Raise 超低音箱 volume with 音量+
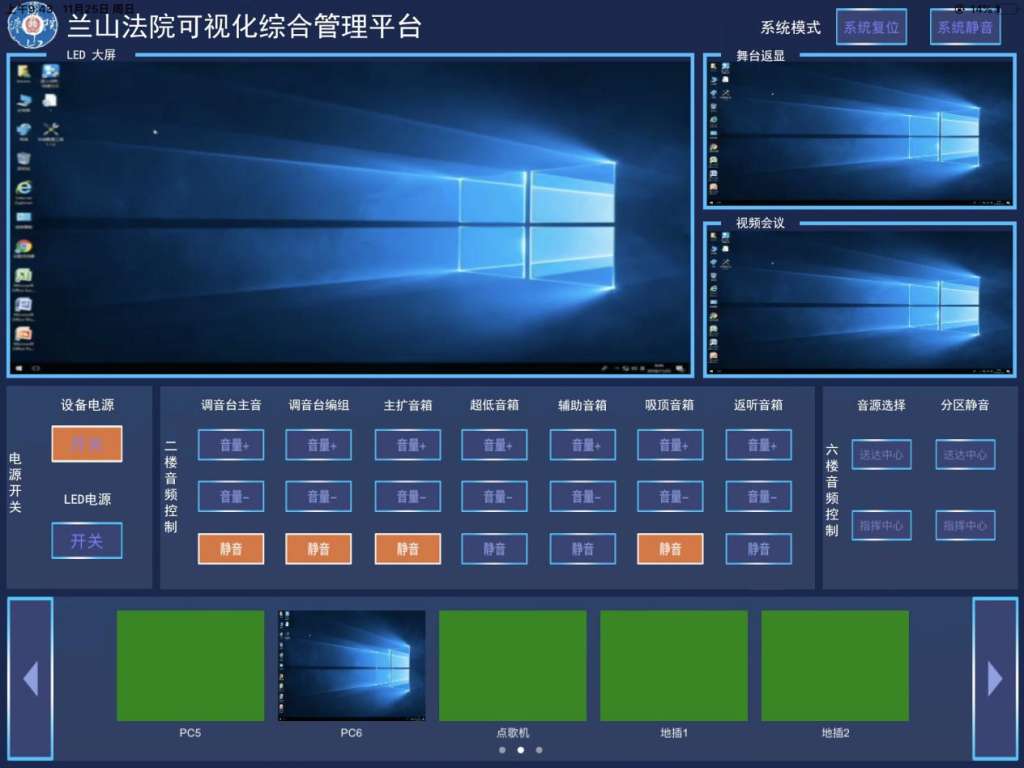This screenshot has height=768, width=1024. pyautogui.click(x=494, y=445)
